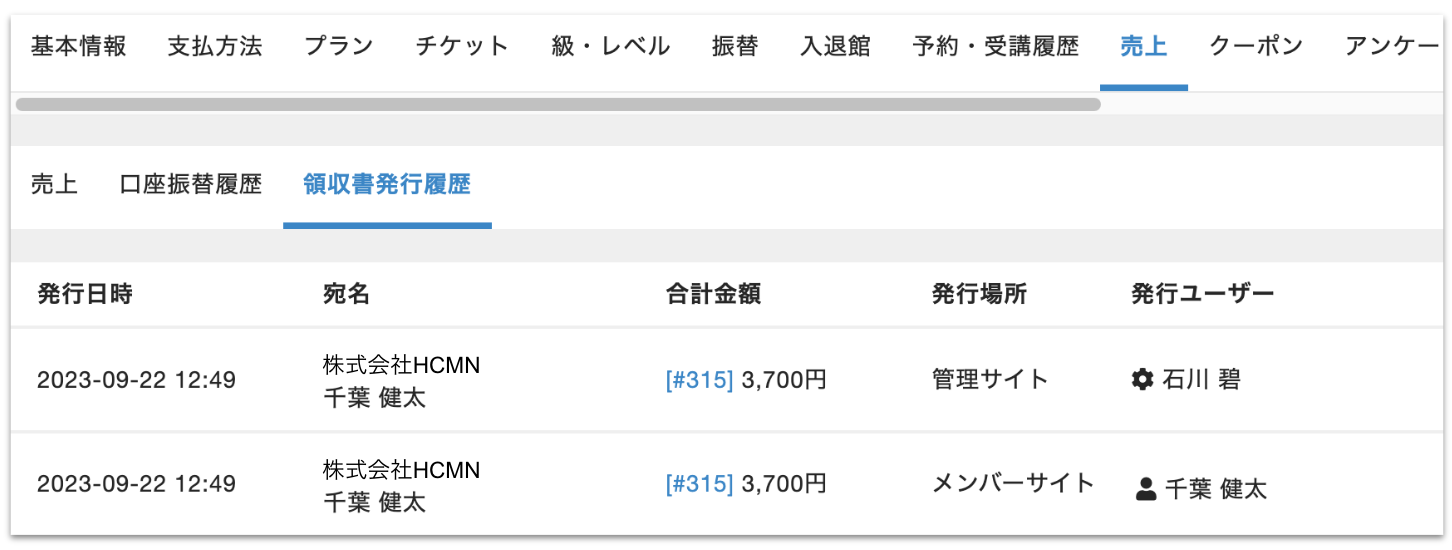Switch to the 振替 tab
Viewport: 1452px width, 550px height.
(735, 46)
